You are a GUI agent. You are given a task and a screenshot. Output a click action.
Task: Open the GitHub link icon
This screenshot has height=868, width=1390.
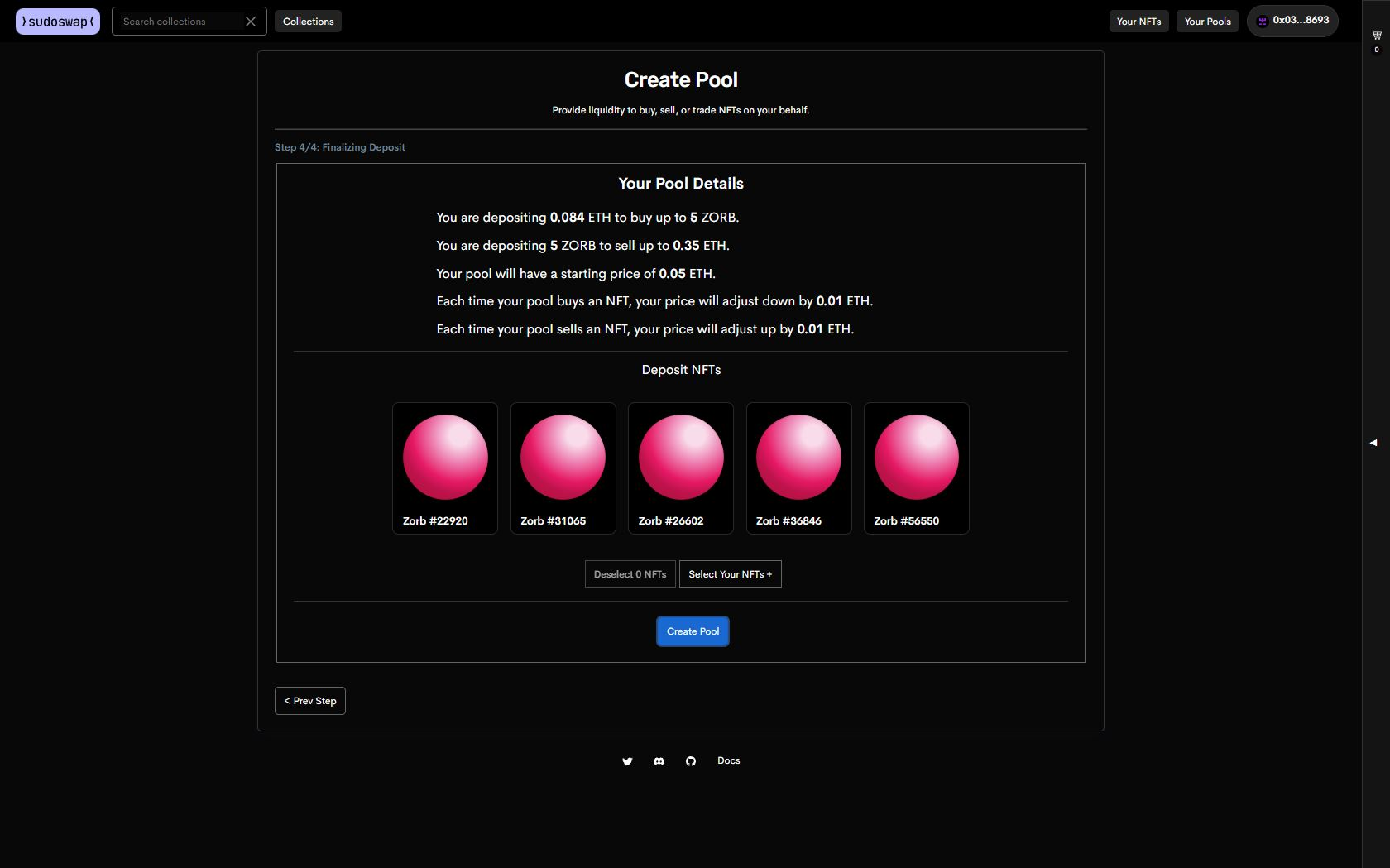(691, 761)
